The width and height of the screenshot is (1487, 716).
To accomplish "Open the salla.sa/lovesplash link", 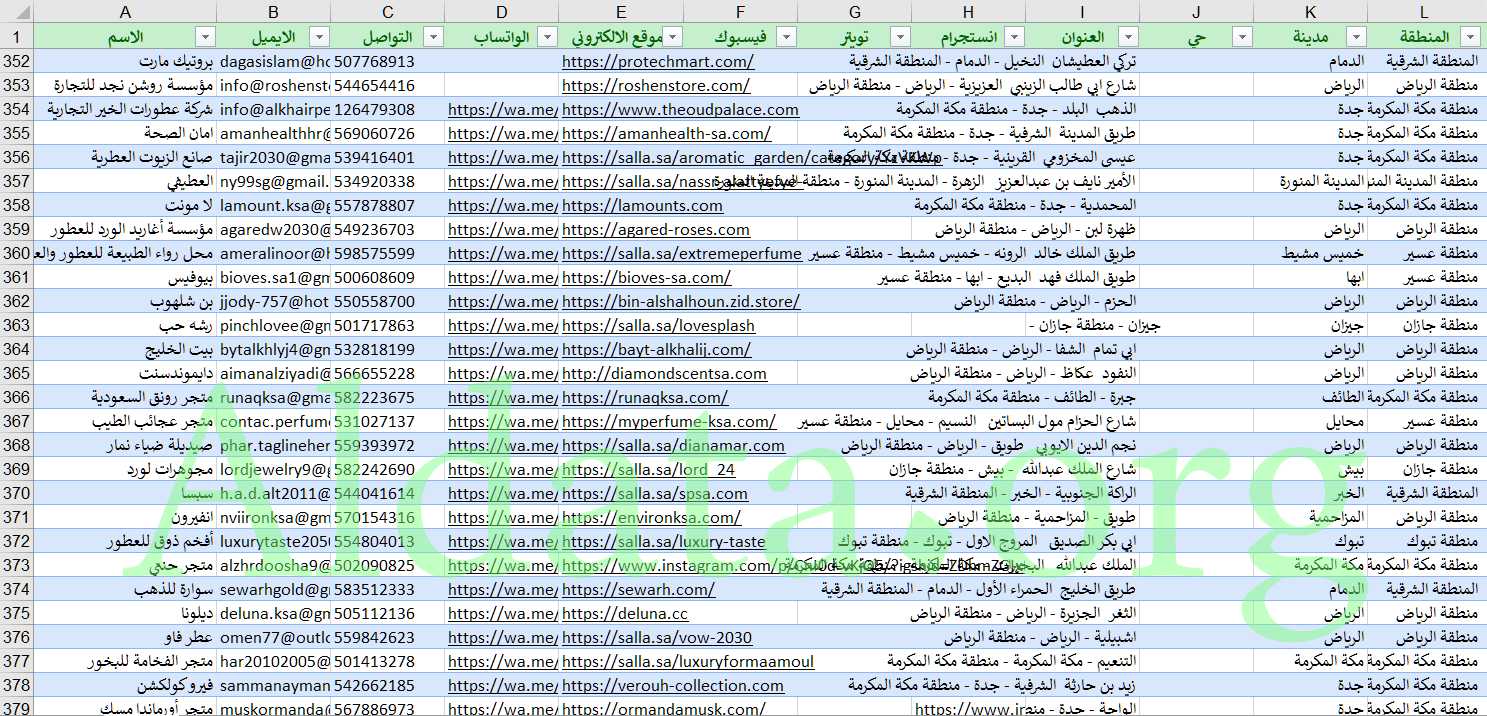I will point(658,325).
